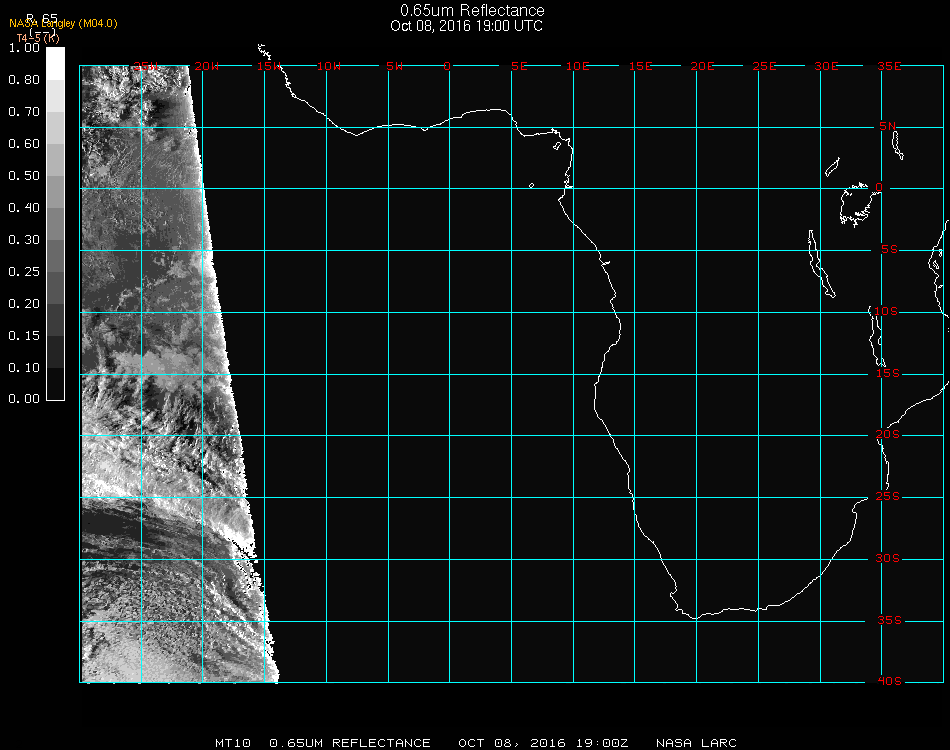
Task: Click the 10E longitude label
Action: pos(578,66)
